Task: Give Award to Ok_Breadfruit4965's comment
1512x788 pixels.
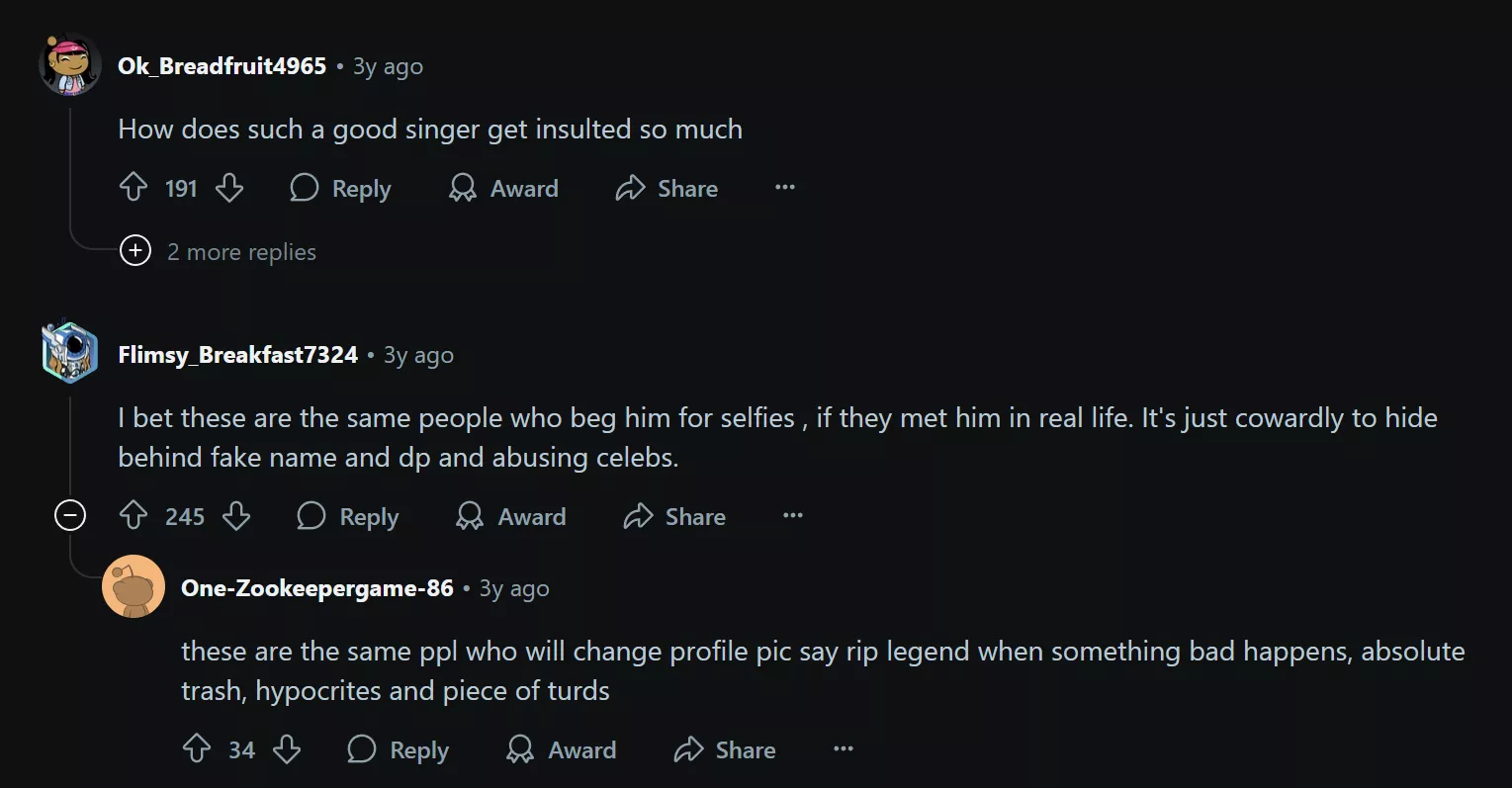Action: coord(504,188)
